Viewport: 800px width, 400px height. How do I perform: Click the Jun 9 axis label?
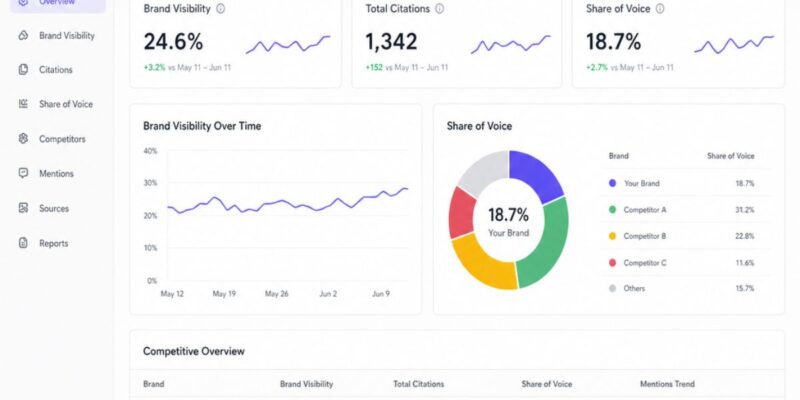381,294
